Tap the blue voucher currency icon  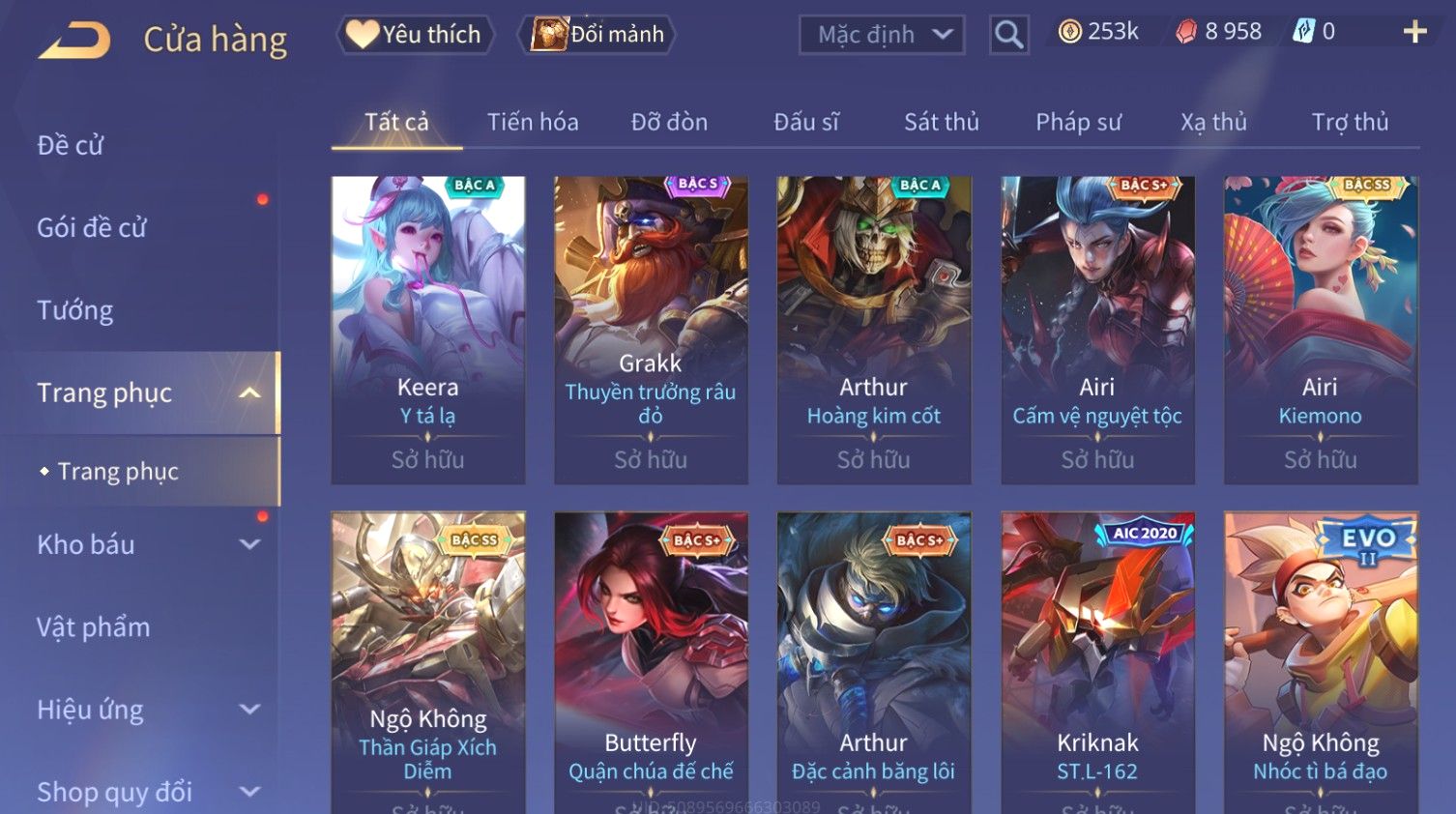[x=1304, y=32]
